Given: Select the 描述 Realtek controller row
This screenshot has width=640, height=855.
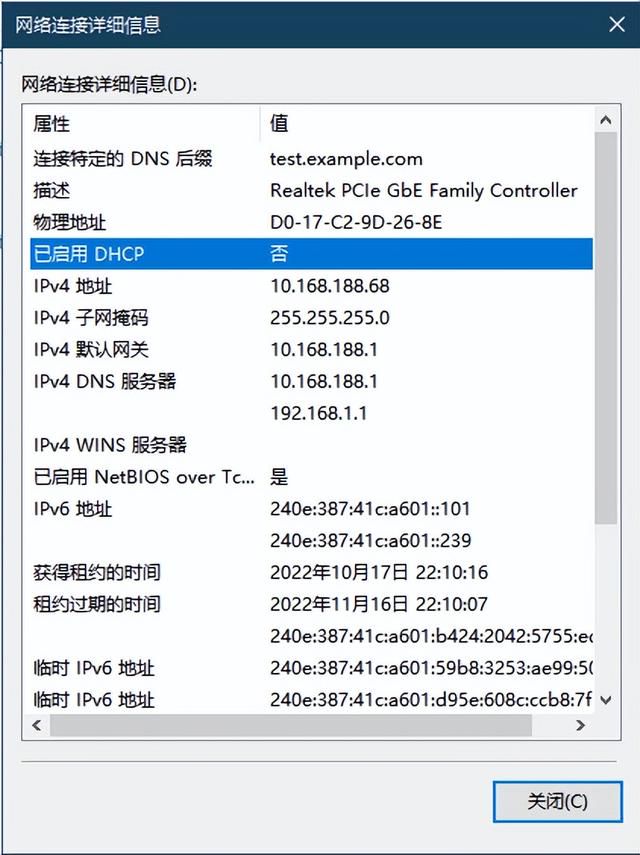Looking at the screenshot, I should coord(311,190).
